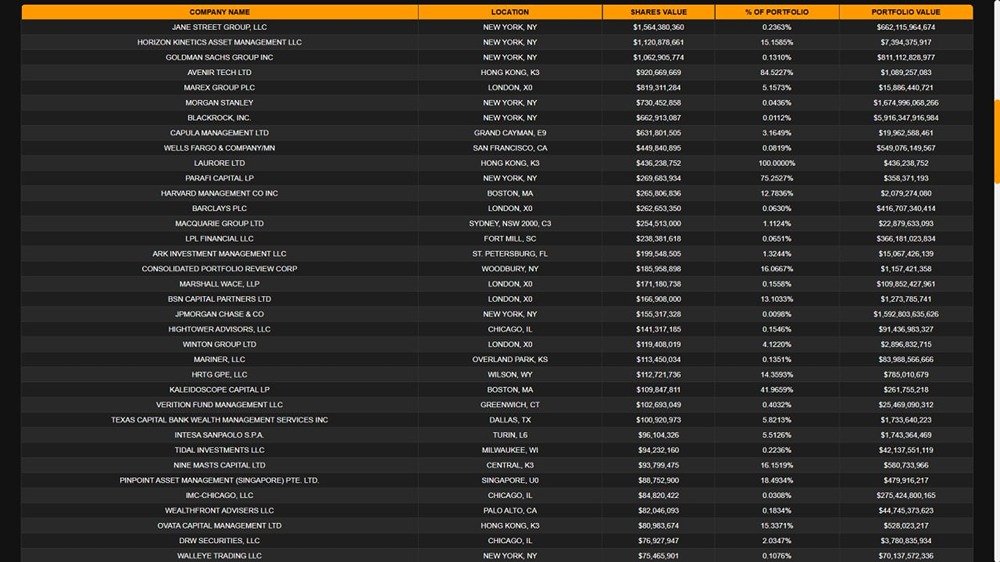Sort by the SHARES VALUE column header

658,12
